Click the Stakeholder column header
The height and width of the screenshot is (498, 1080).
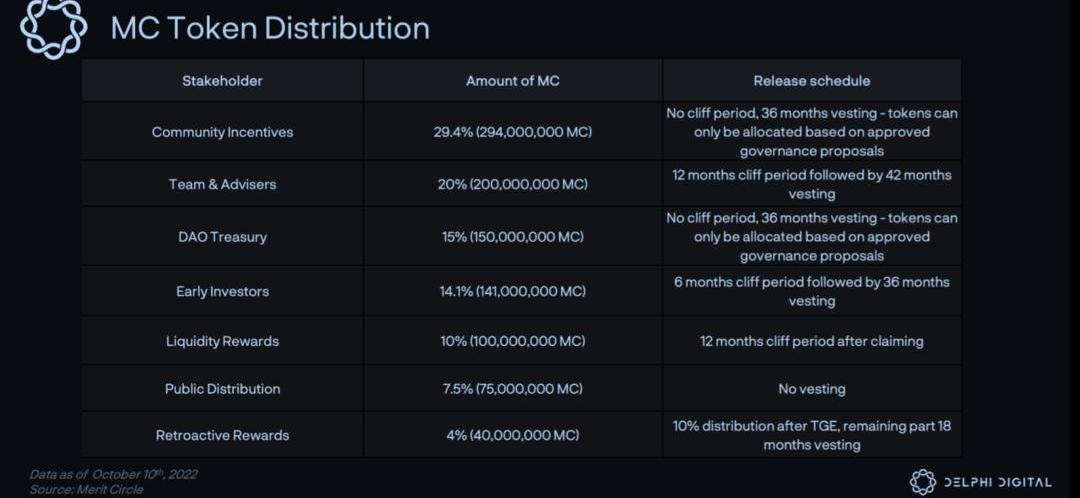pyautogui.click(x=222, y=81)
